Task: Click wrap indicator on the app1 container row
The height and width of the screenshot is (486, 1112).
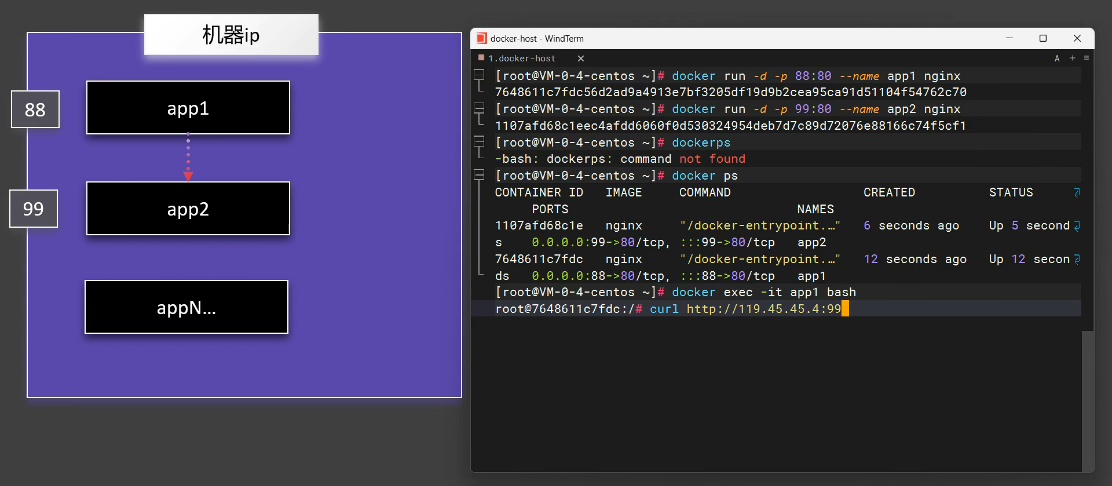Action: point(1077,259)
